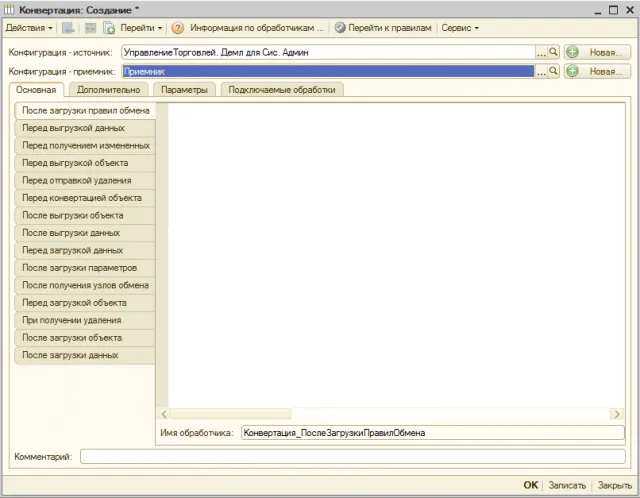Select Перед выгрузкой объекта handler
Screen dimensions: 640x498
85,163
